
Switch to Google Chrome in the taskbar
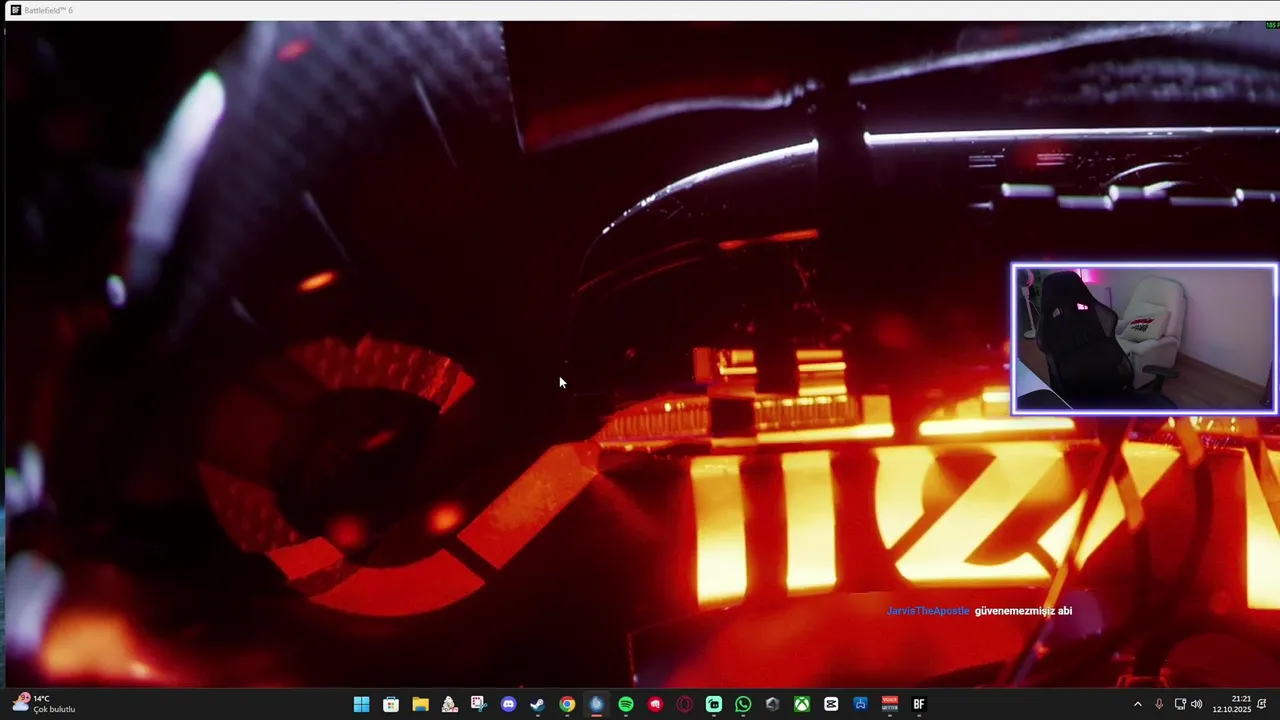point(567,704)
